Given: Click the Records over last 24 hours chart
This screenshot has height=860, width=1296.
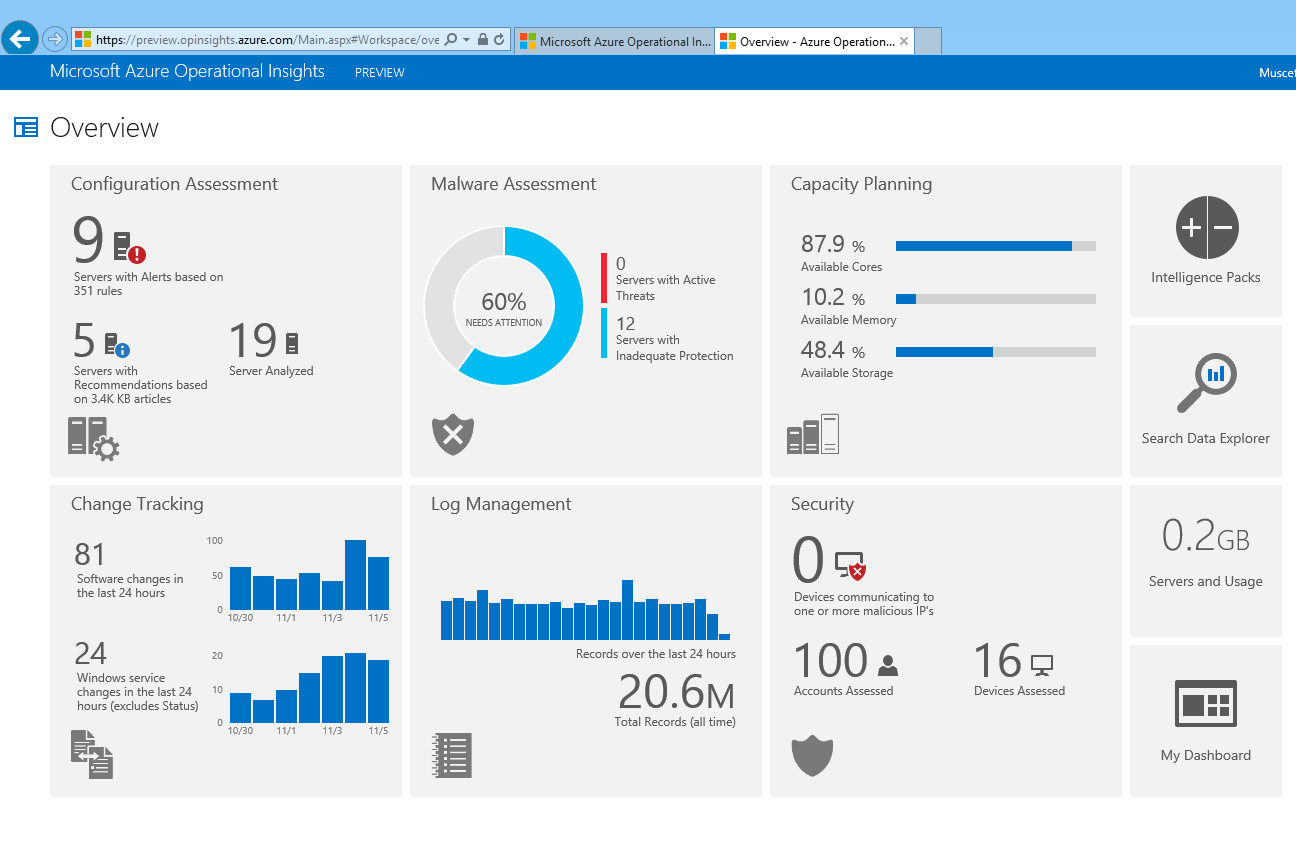Looking at the screenshot, I should point(585,610).
